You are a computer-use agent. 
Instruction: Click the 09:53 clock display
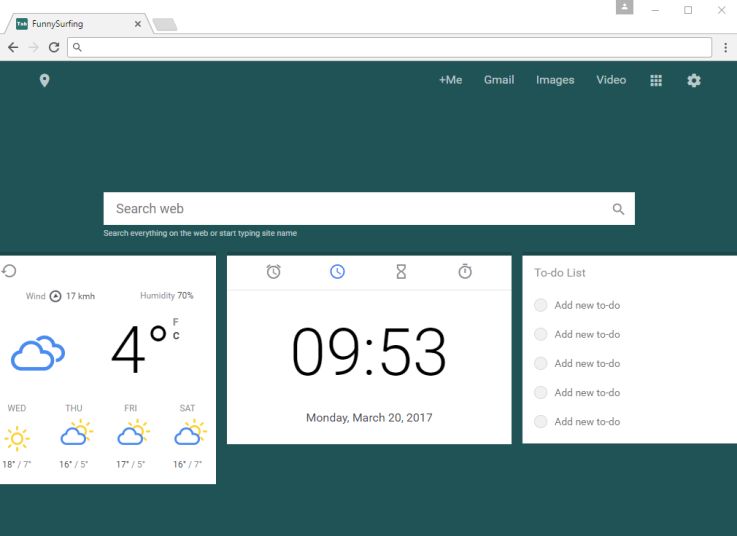[369, 352]
